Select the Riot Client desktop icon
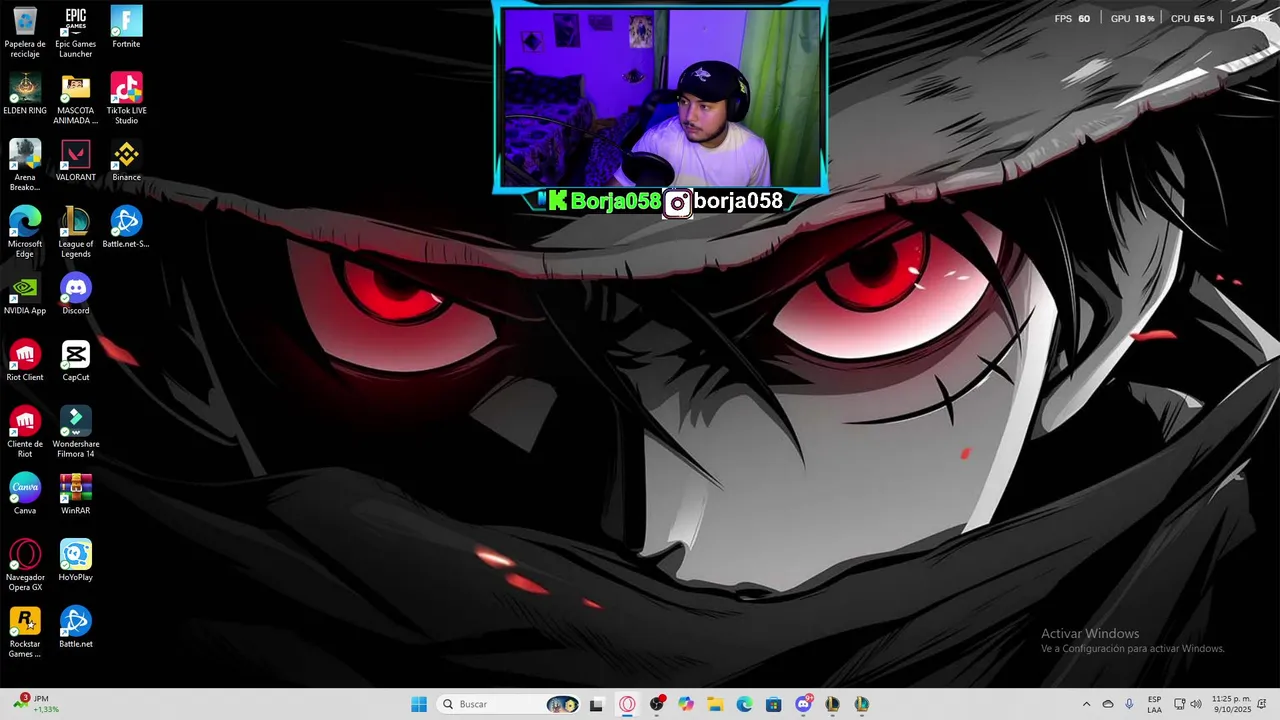Viewport: 1280px width, 720px height. coord(25,361)
